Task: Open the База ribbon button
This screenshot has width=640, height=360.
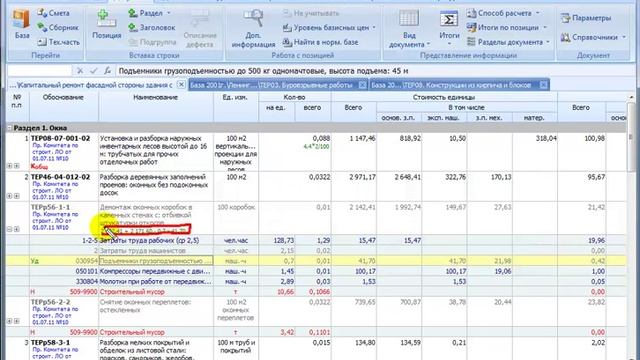Action: 22,24
